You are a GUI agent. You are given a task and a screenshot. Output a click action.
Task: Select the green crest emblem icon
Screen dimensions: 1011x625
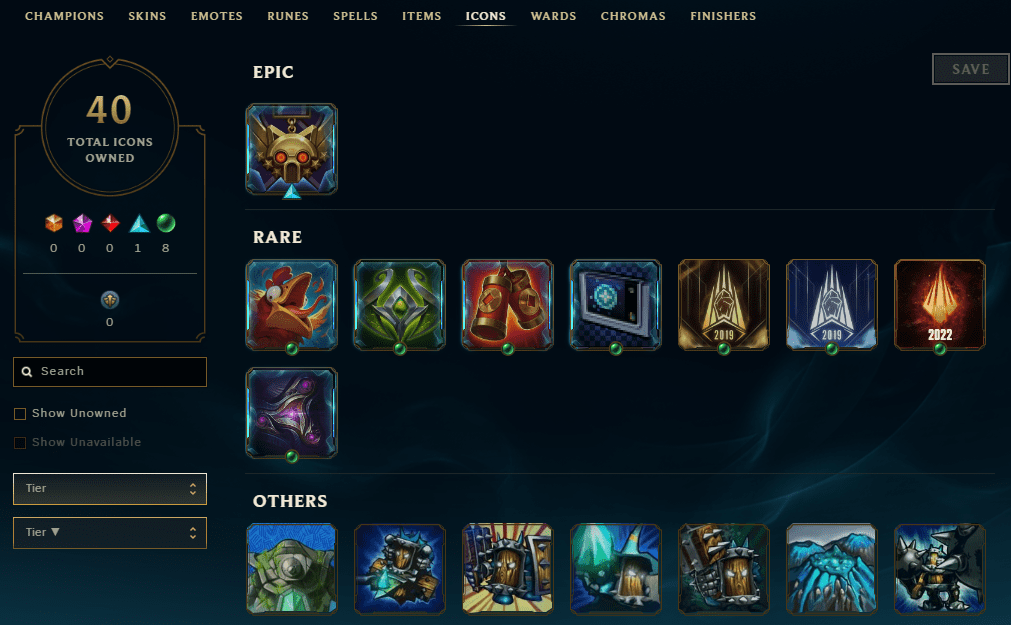(x=400, y=305)
